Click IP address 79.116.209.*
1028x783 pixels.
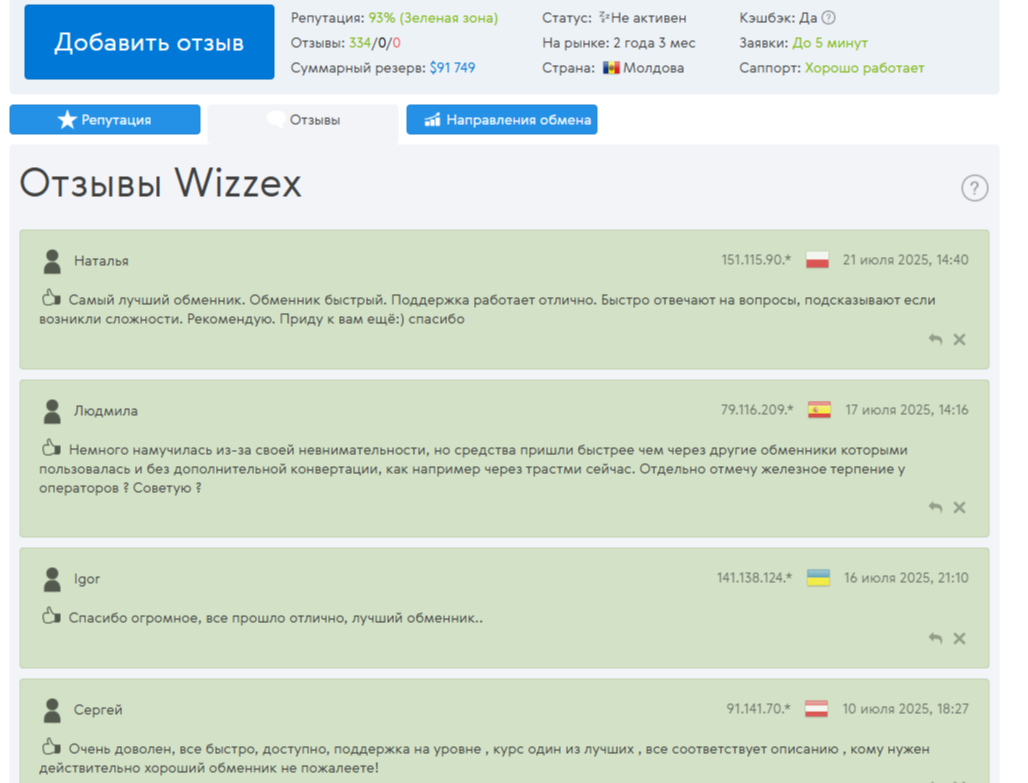click(757, 410)
